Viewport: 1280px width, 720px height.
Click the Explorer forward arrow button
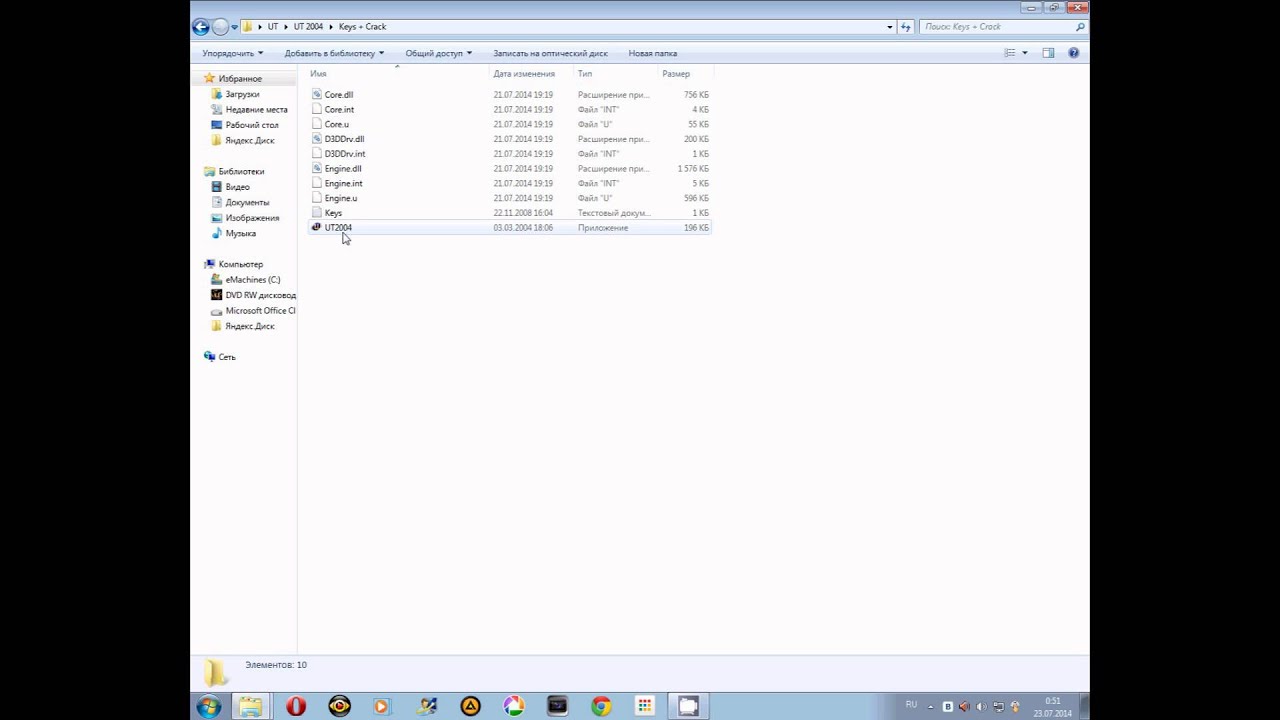click(221, 27)
